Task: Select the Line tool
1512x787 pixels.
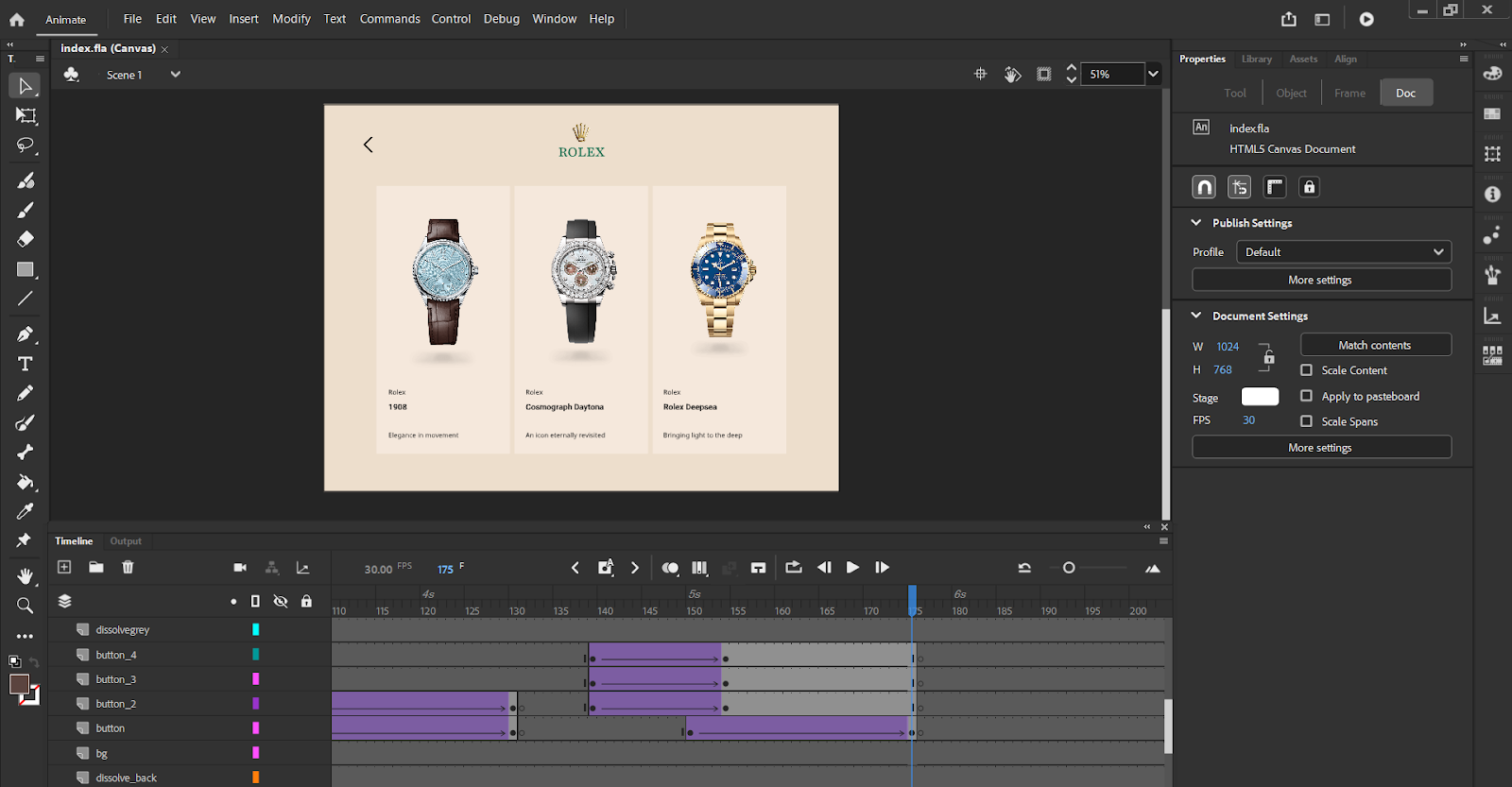Action: click(x=26, y=299)
